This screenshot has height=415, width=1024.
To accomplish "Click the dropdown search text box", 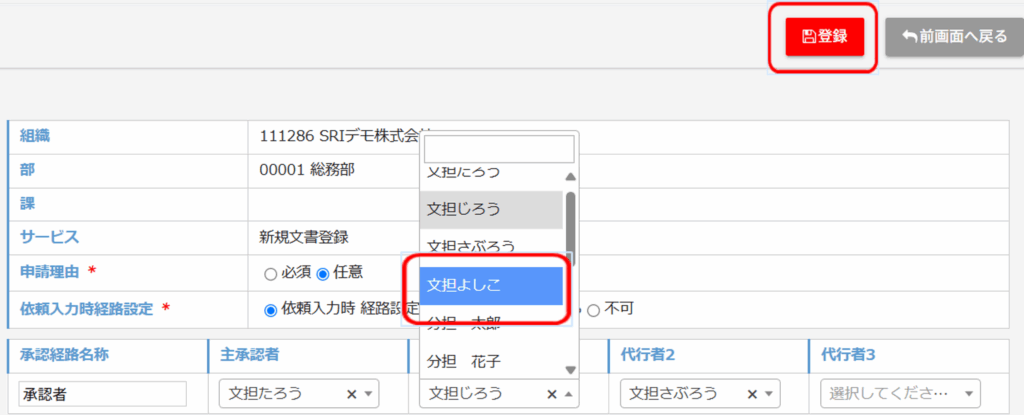I will 499,149.
